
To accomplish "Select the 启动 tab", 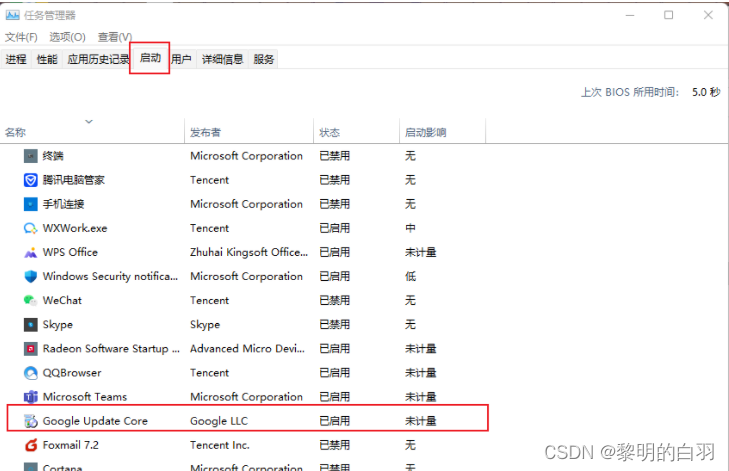I will (150, 58).
